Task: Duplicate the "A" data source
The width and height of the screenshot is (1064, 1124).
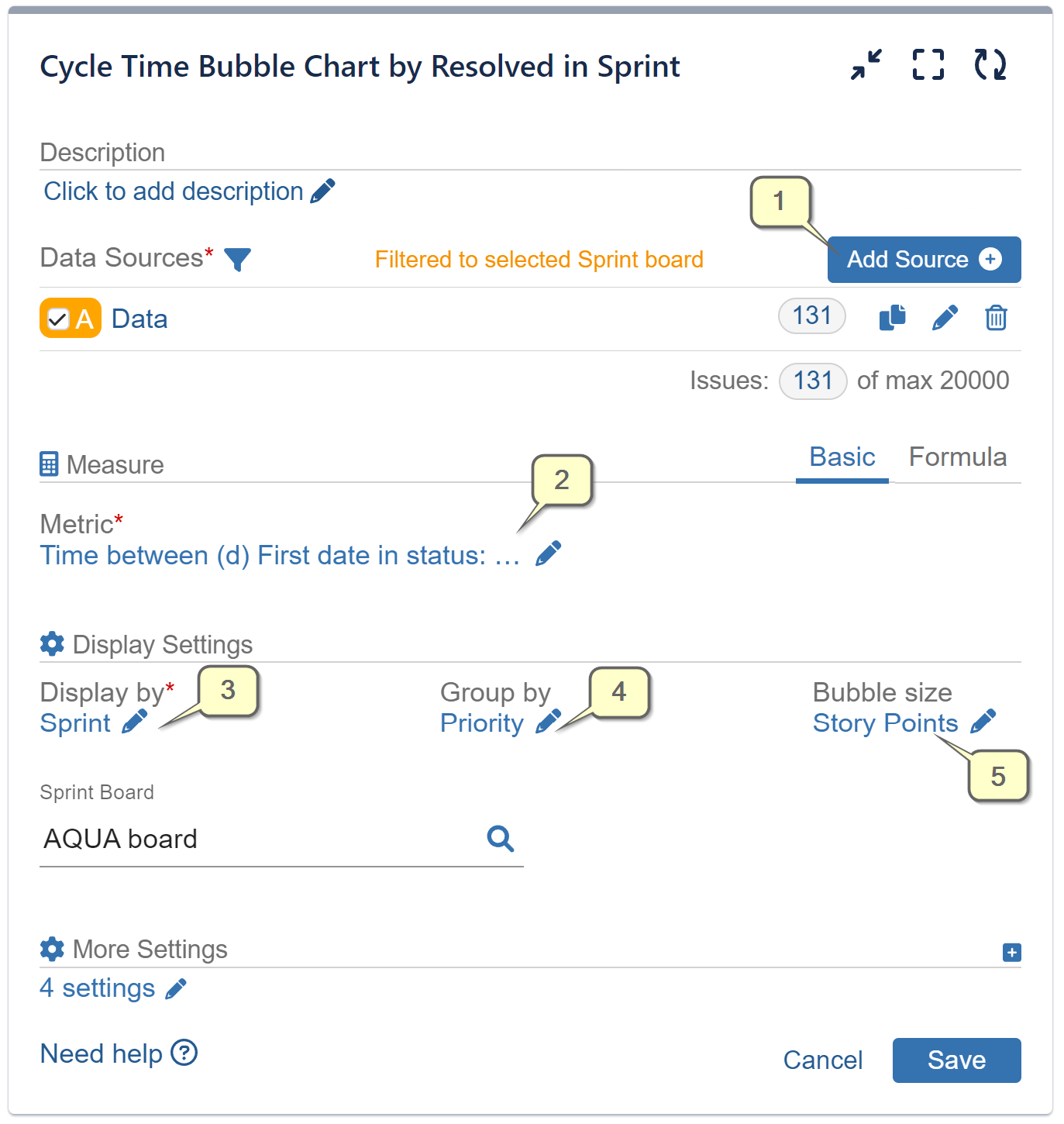Action: tap(893, 318)
